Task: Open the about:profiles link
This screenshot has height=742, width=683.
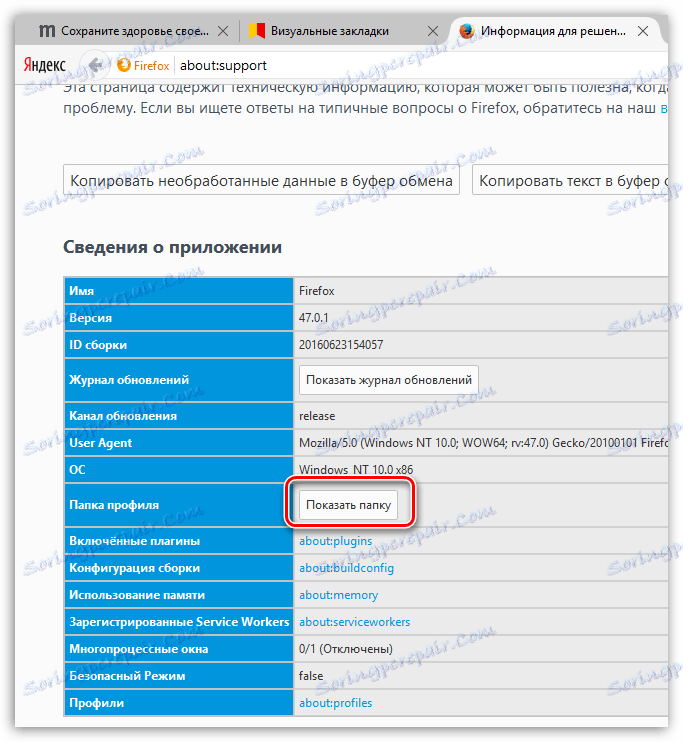Action: [336, 703]
